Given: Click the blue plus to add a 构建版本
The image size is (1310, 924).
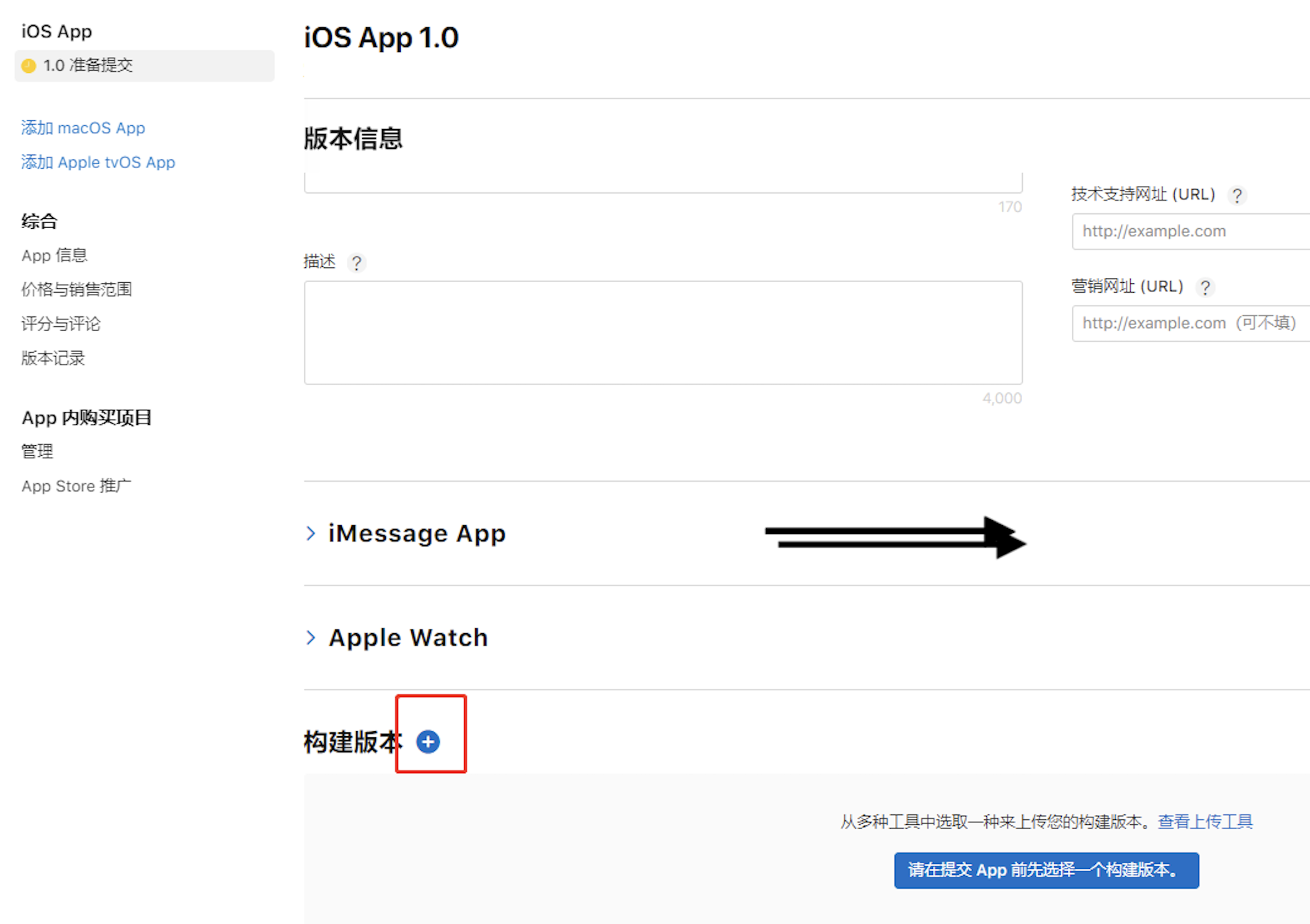Looking at the screenshot, I should click(429, 741).
